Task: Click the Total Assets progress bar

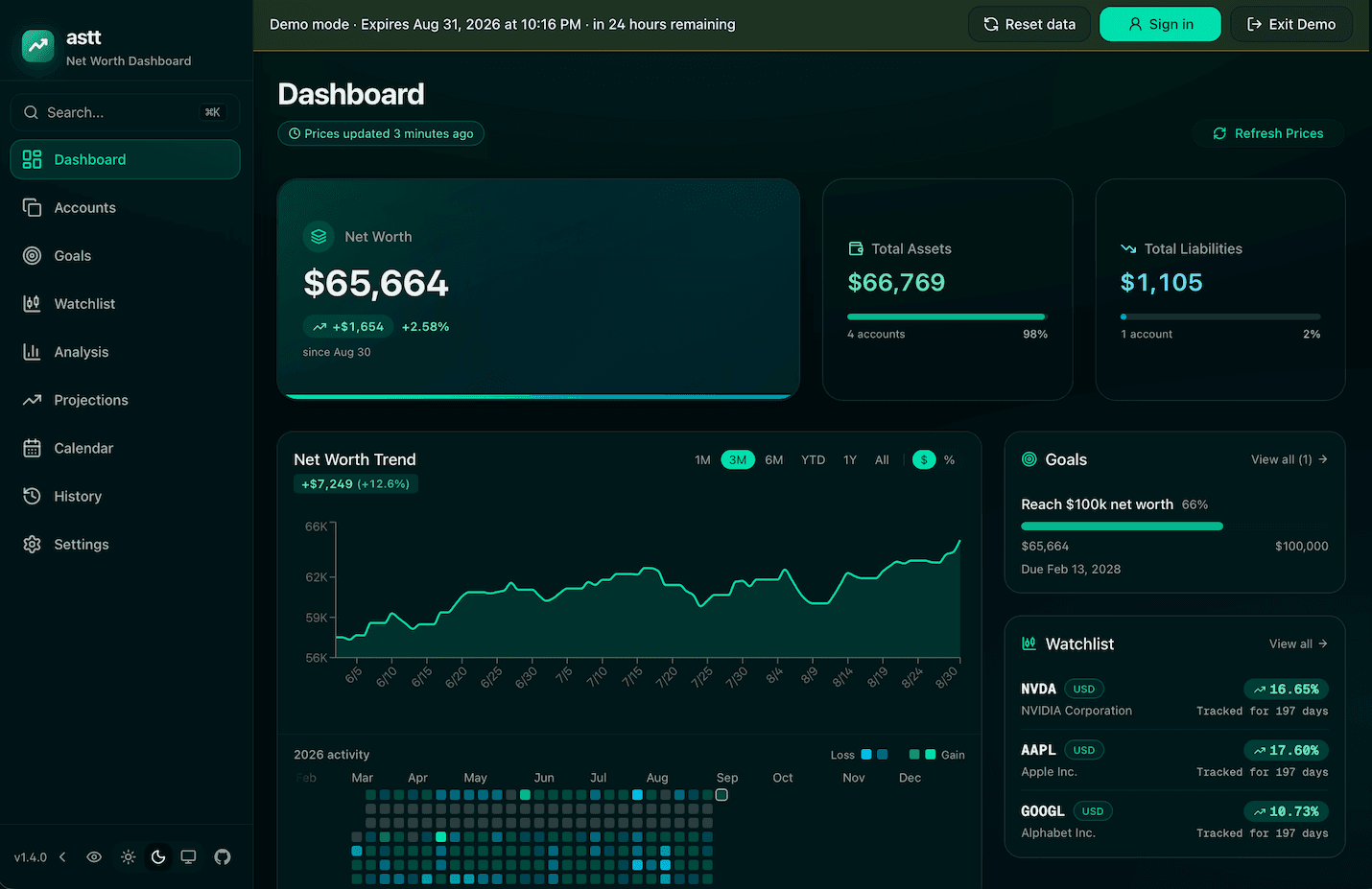Action: click(x=947, y=316)
